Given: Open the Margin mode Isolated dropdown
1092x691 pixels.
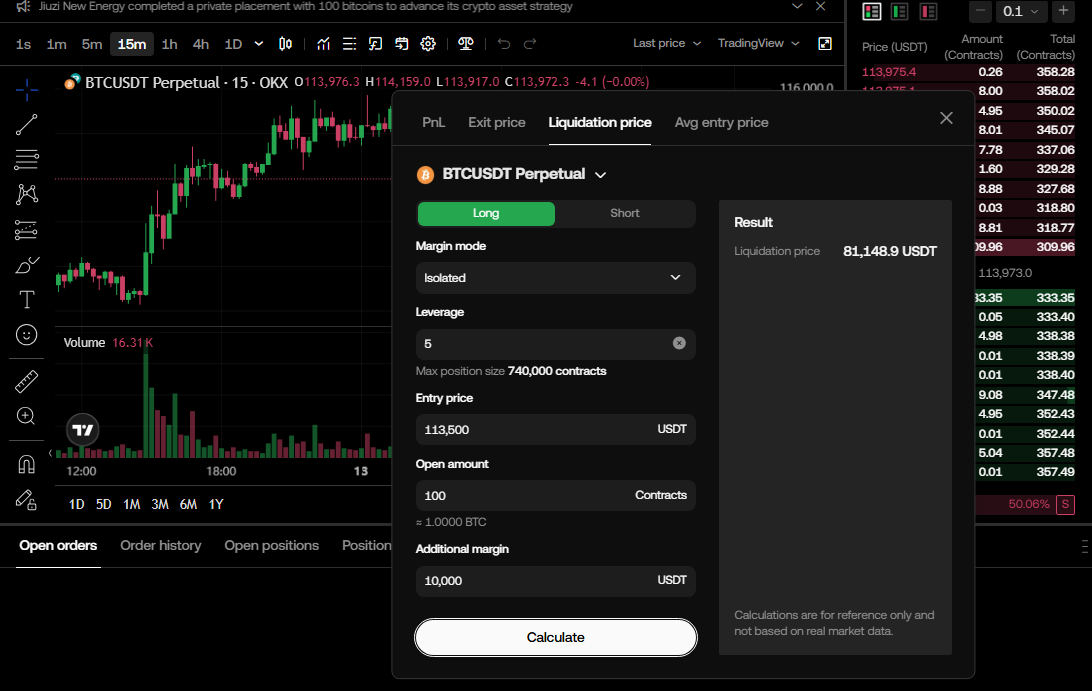Looking at the screenshot, I should (x=555, y=278).
